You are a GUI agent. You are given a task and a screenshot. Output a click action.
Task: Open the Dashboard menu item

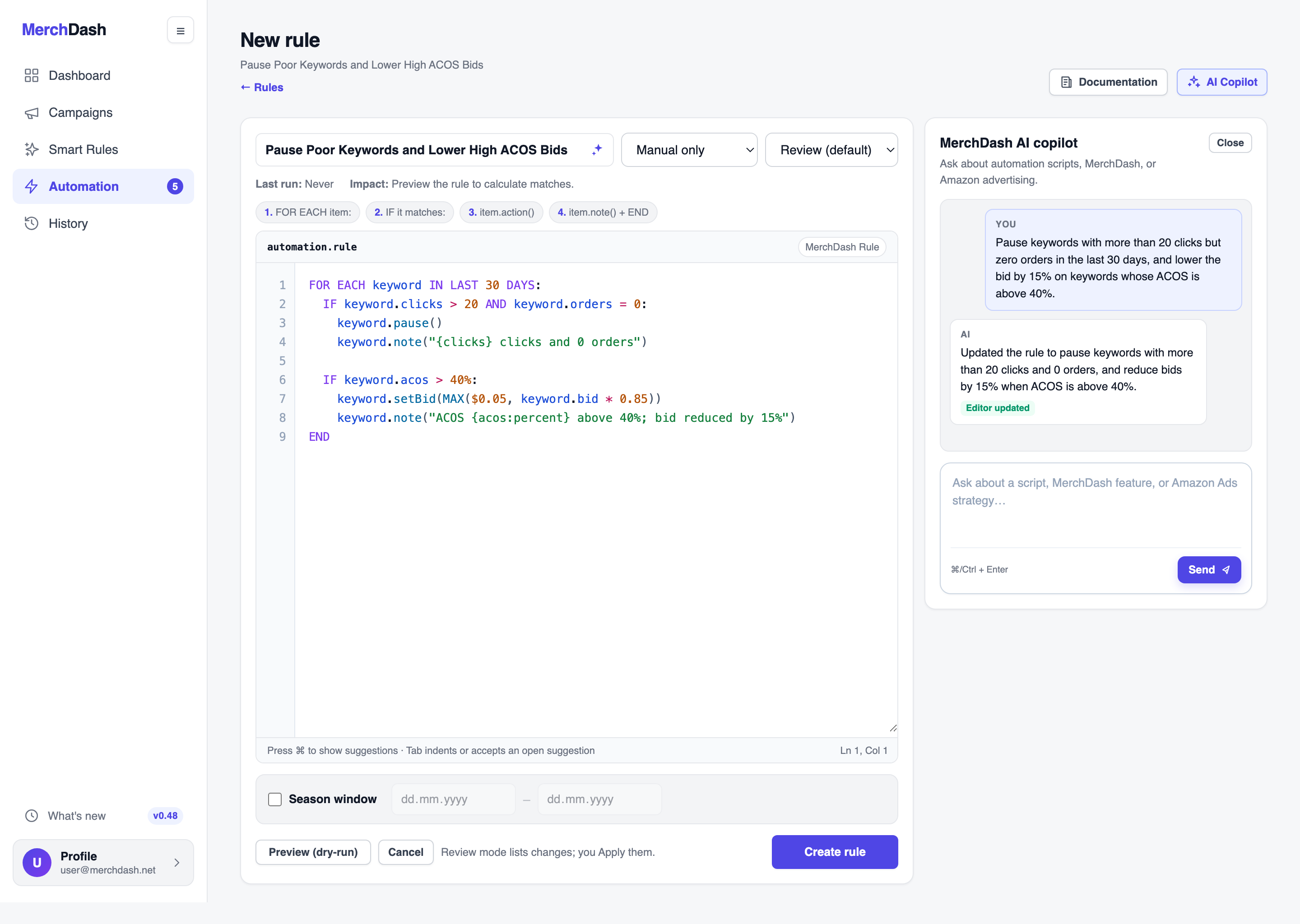point(103,76)
